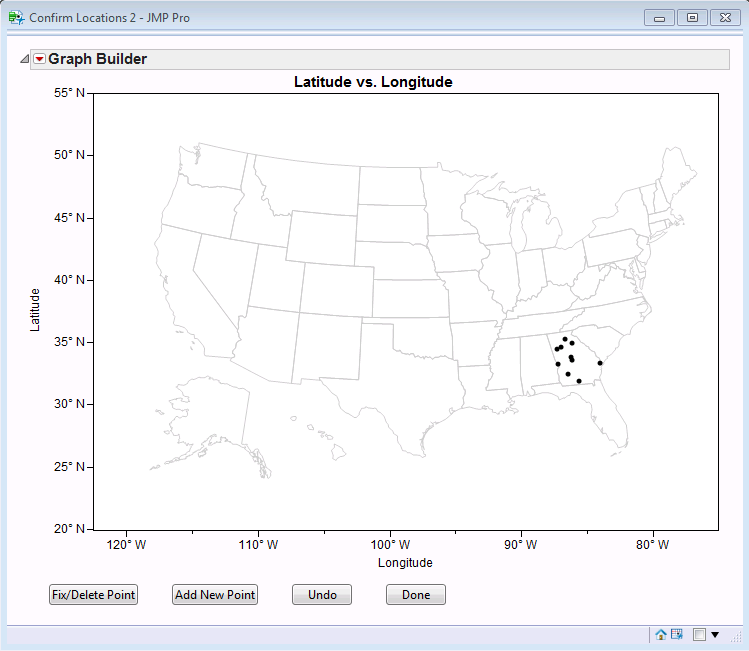This screenshot has width=749, height=651.
Task: Click the 25° N latitude axis tick label
Action: [x=69, y=467]
